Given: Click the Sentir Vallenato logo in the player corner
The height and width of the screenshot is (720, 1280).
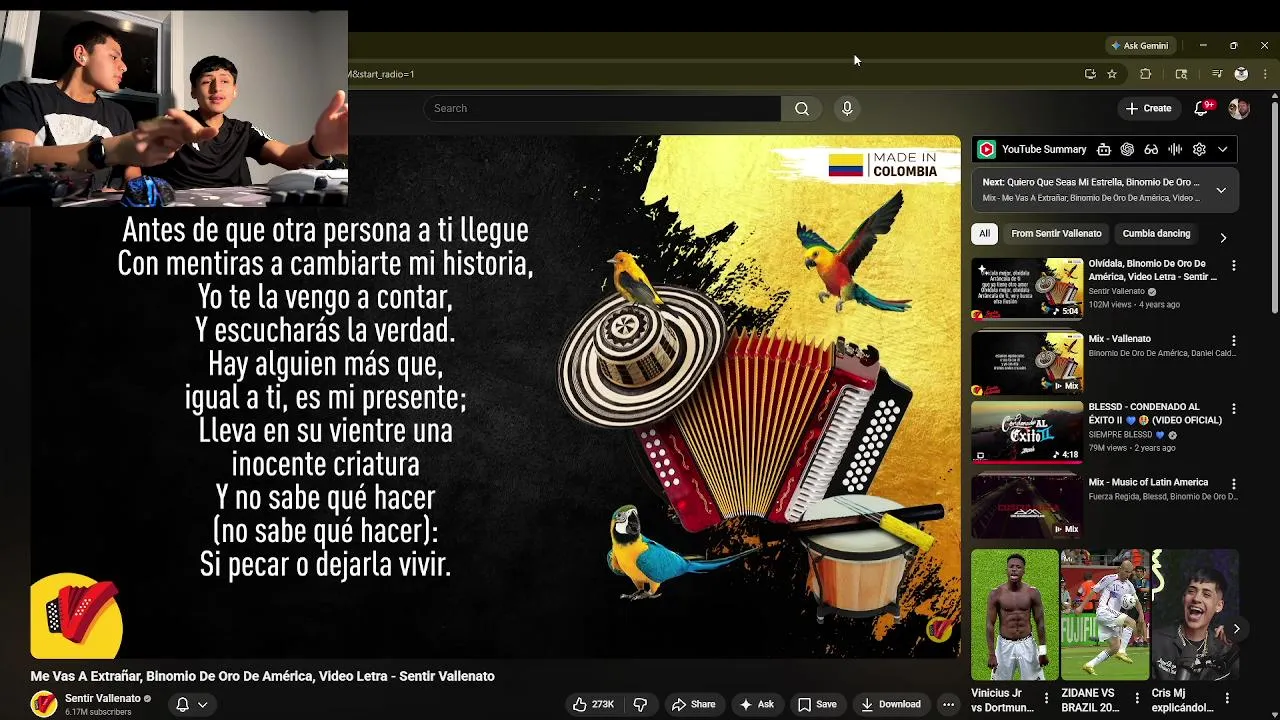Looking at the screenshot, I should coord(940,630).
